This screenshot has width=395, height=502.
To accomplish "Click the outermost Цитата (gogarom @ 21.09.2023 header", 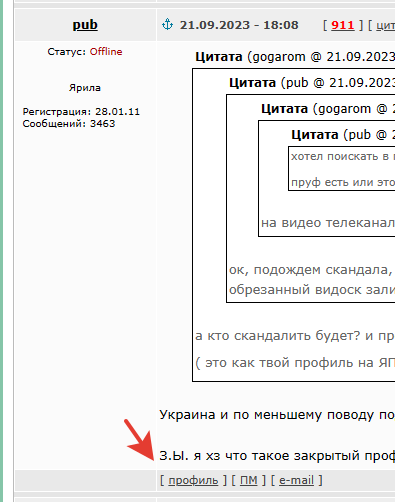I will (x=295, y=57).
